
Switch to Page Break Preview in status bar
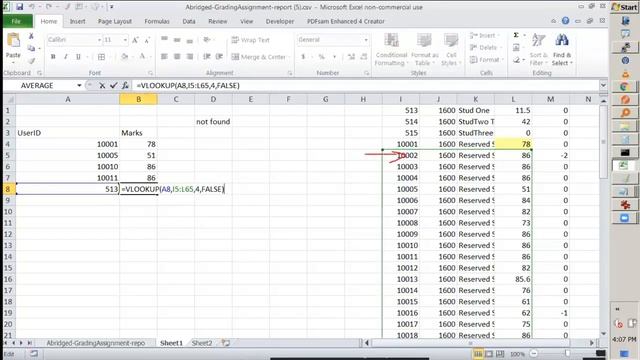[x=500, y=353]
